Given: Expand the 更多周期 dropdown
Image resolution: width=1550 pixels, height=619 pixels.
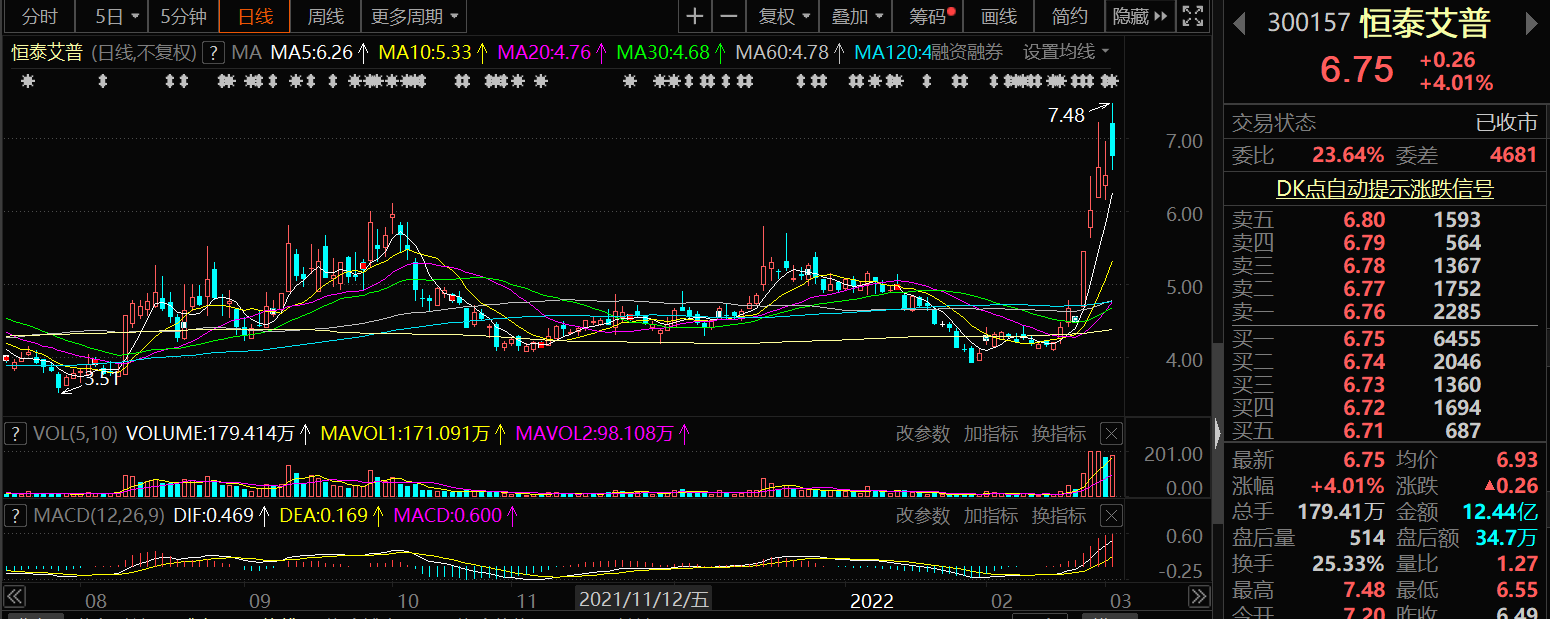Looking at the screenshot, I should pos(415,16).
